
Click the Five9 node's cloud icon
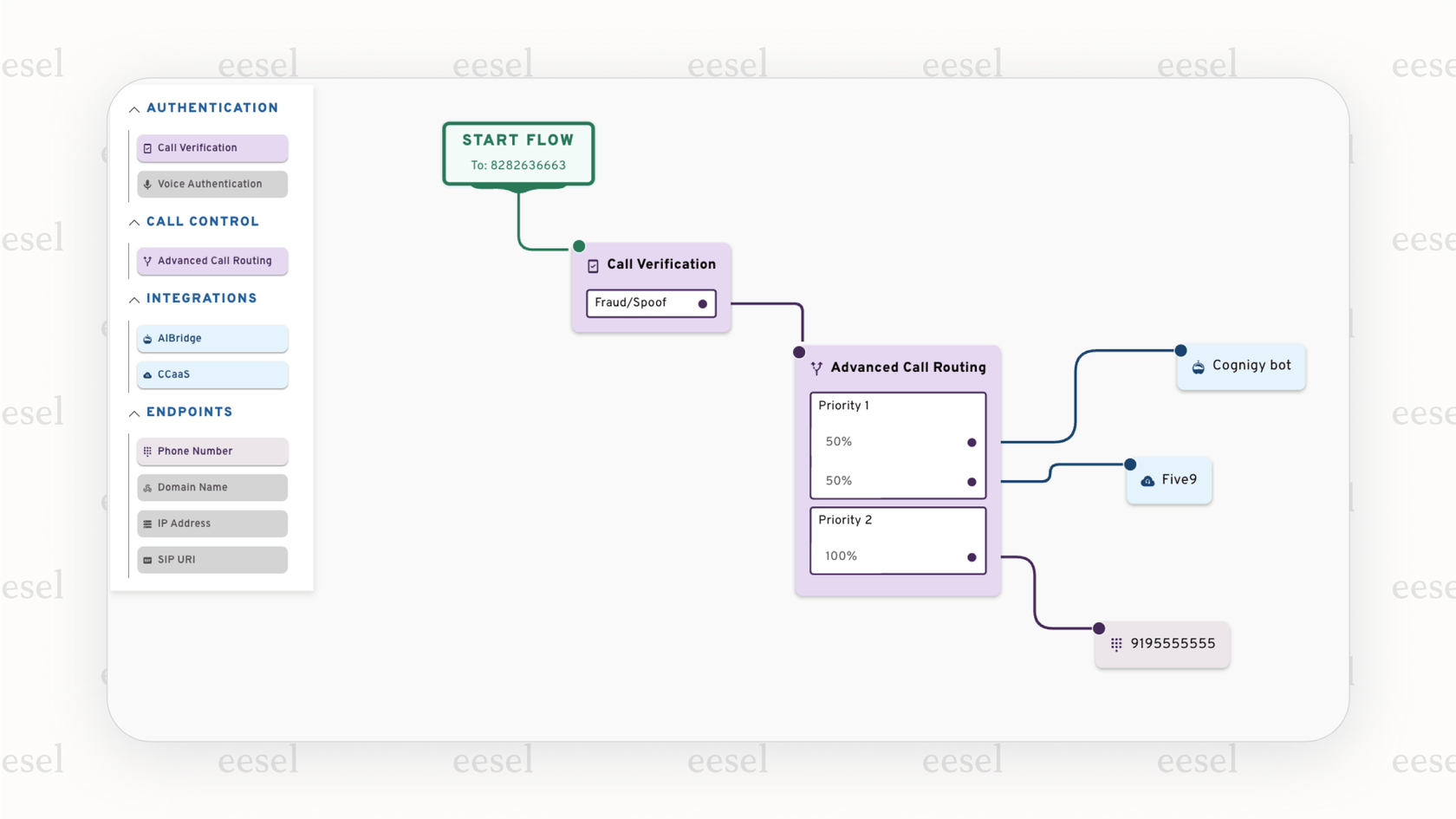tap(1146, 480)
